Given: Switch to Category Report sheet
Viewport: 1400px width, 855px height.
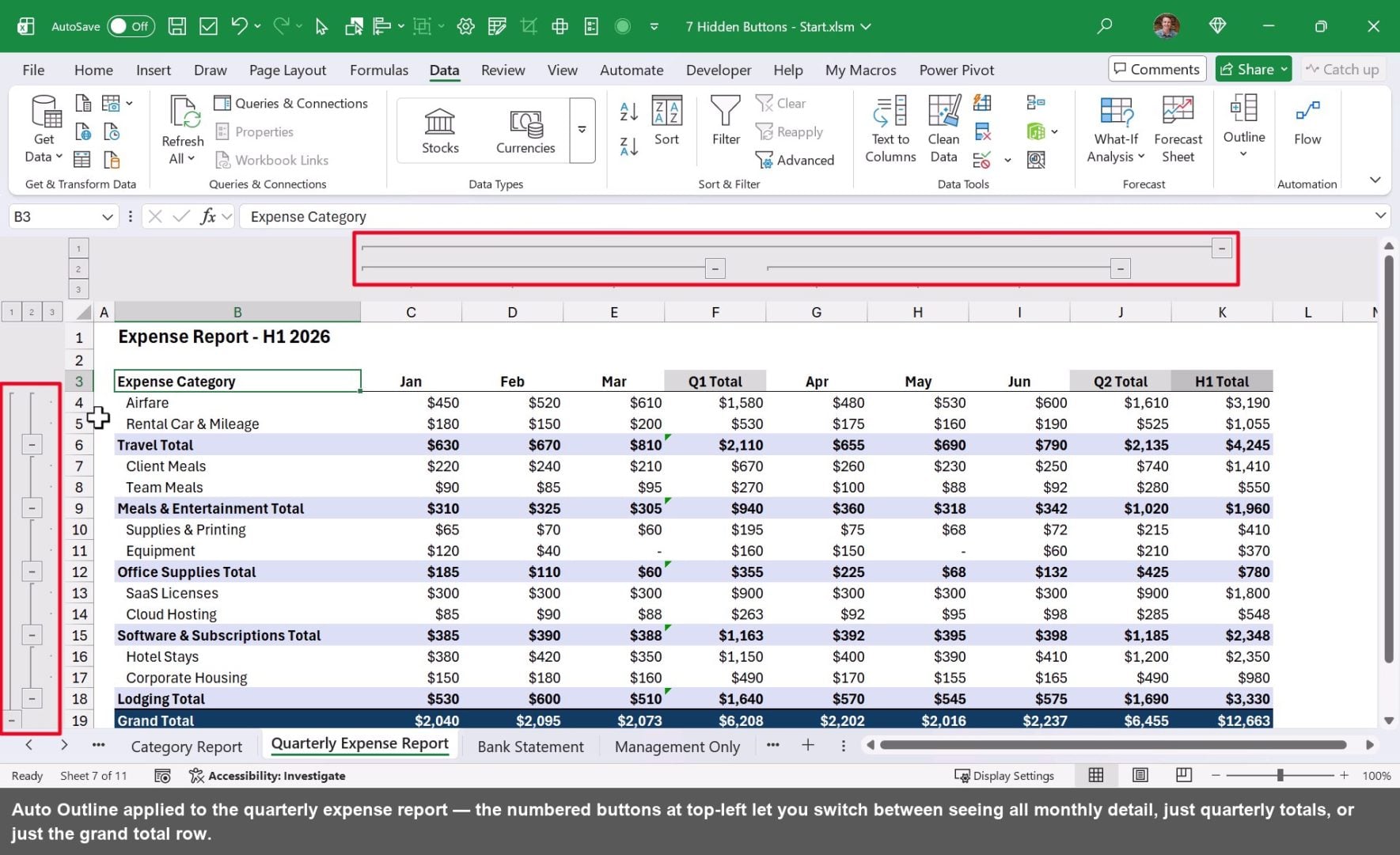Looking at the screenshot, I should click(x=187, y=747).
